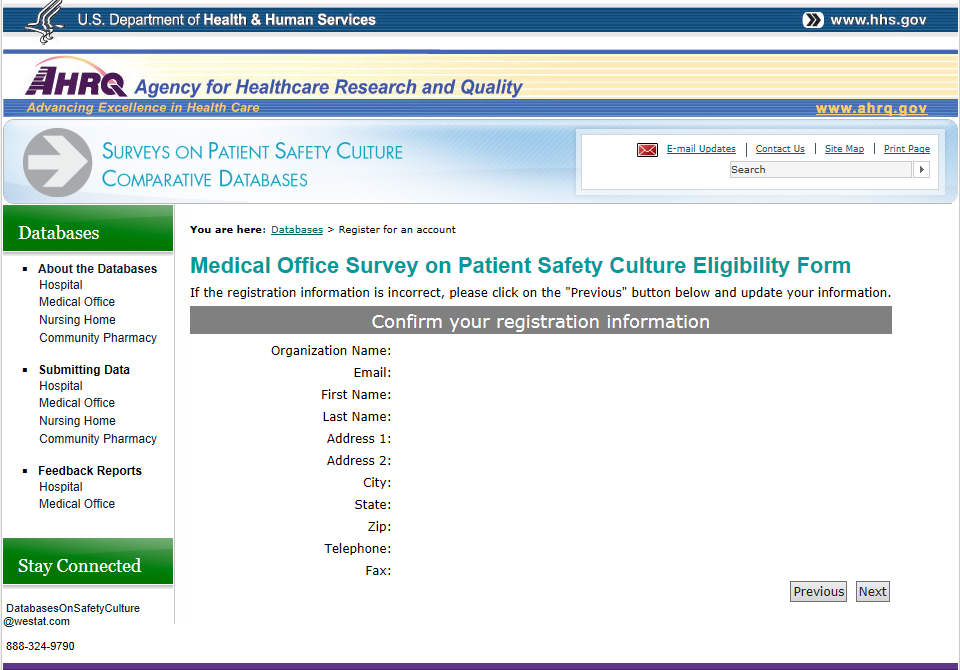Click the Print Page link
The height and width of the screenshot is (670, 960).
click(x=907, y=149)
